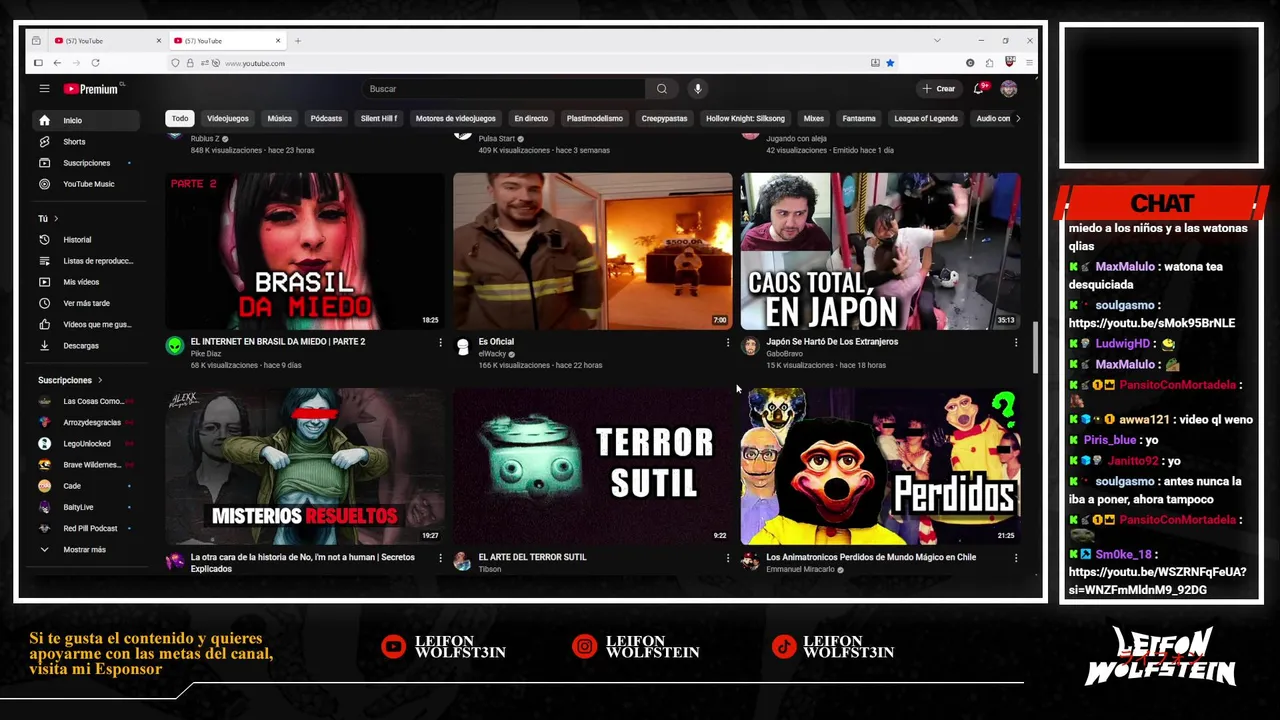Go to Inicio in sidebar
1280x720 pixels.
[86, 120]
